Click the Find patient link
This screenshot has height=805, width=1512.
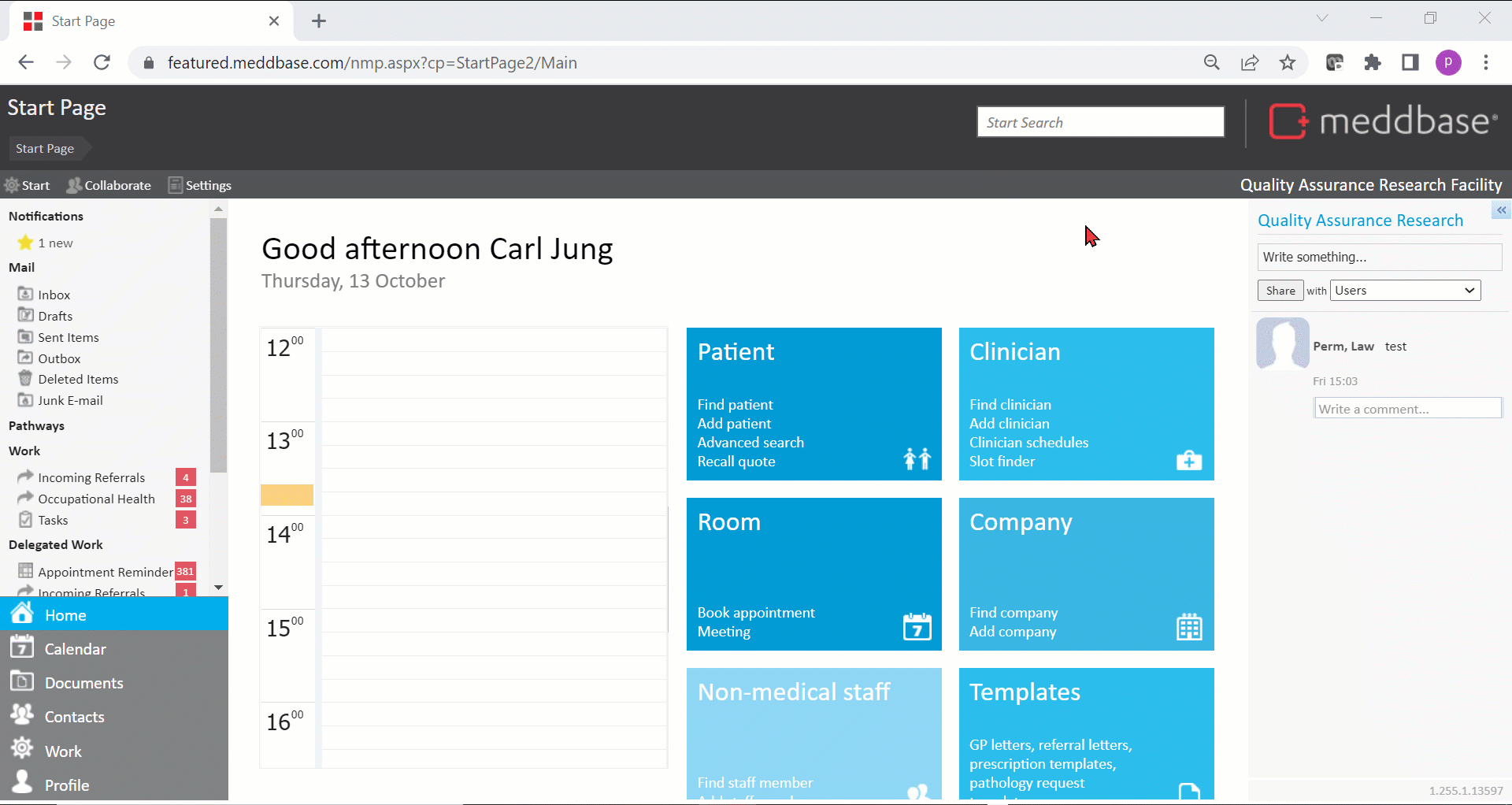735,405
